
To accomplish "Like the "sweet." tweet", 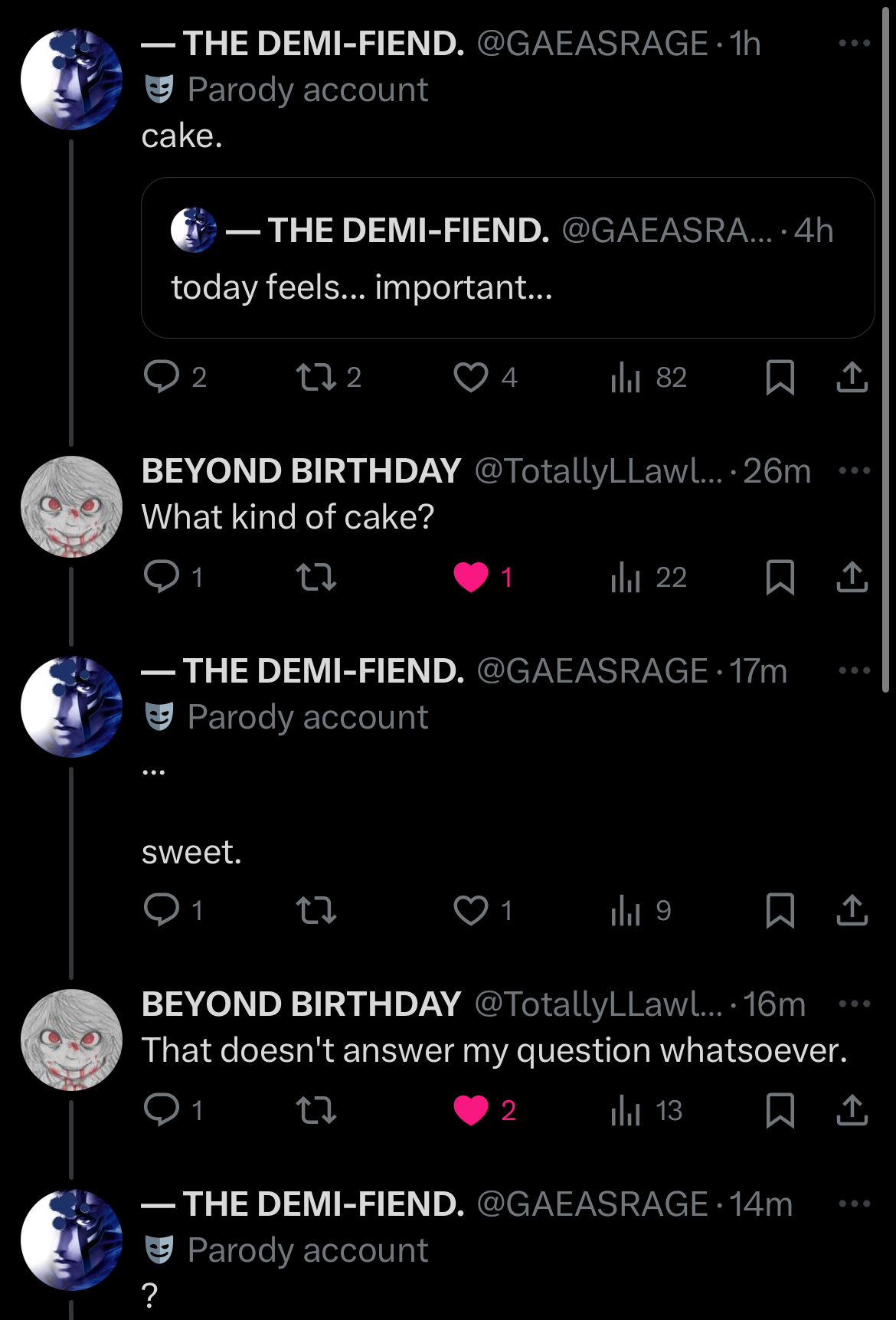I will click(x=470, y=911).
